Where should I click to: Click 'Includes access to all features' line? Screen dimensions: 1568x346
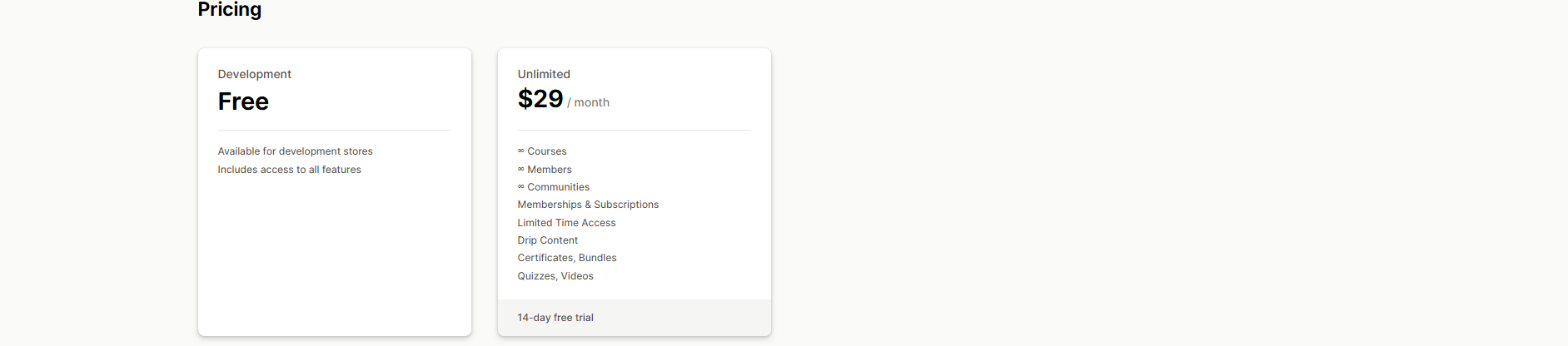coord(289,170)
